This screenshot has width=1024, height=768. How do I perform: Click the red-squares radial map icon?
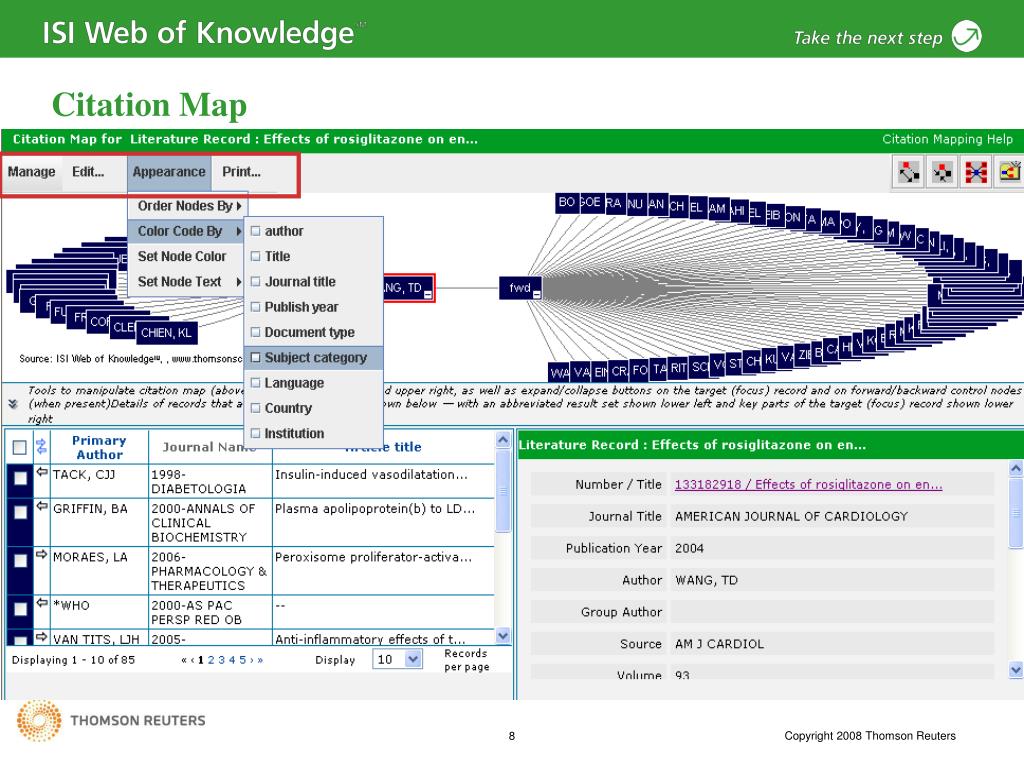click(x=976, y=172)
